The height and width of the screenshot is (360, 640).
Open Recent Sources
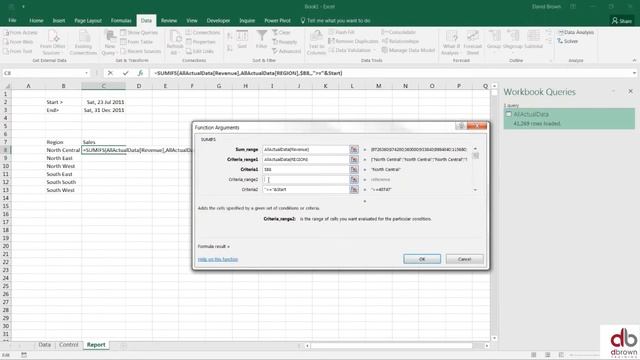coord(141,51)
